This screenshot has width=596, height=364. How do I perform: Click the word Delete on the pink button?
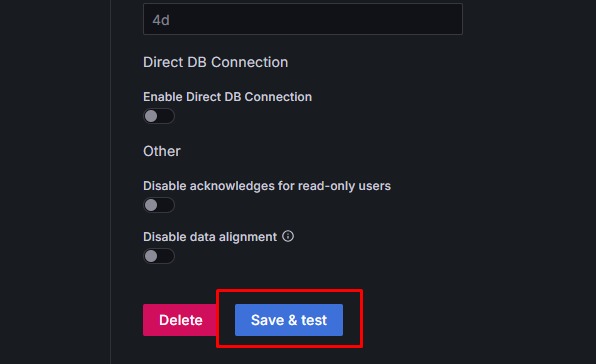coord(181,320)
